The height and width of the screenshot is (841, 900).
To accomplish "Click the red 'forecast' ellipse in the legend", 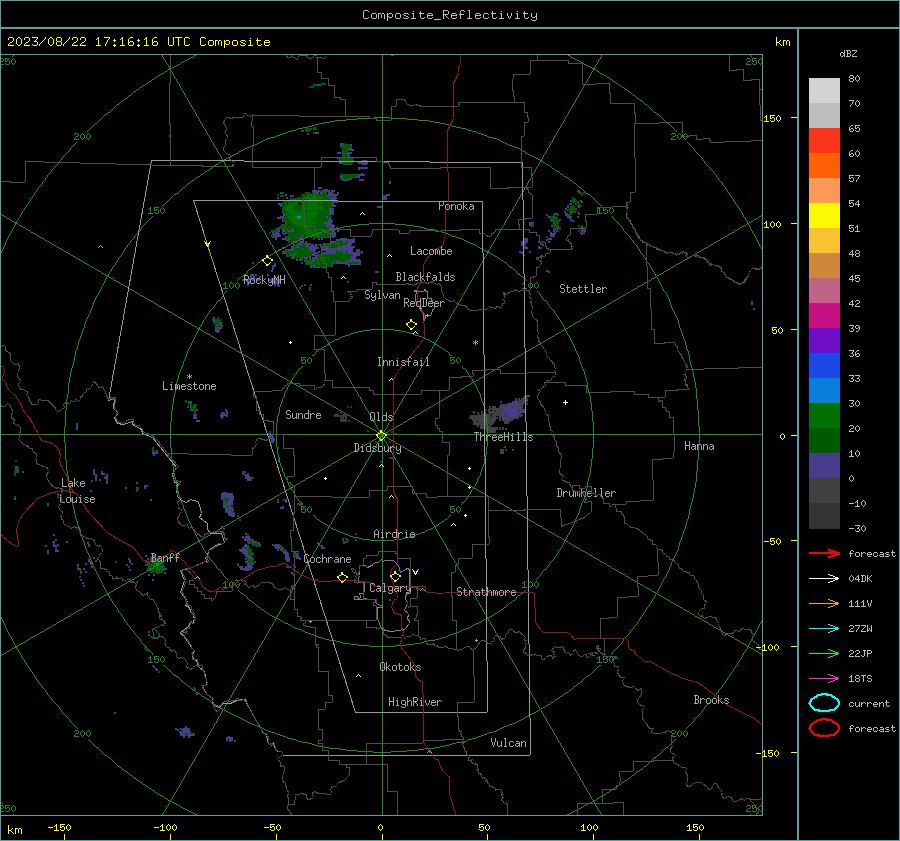I will (824, 728).
